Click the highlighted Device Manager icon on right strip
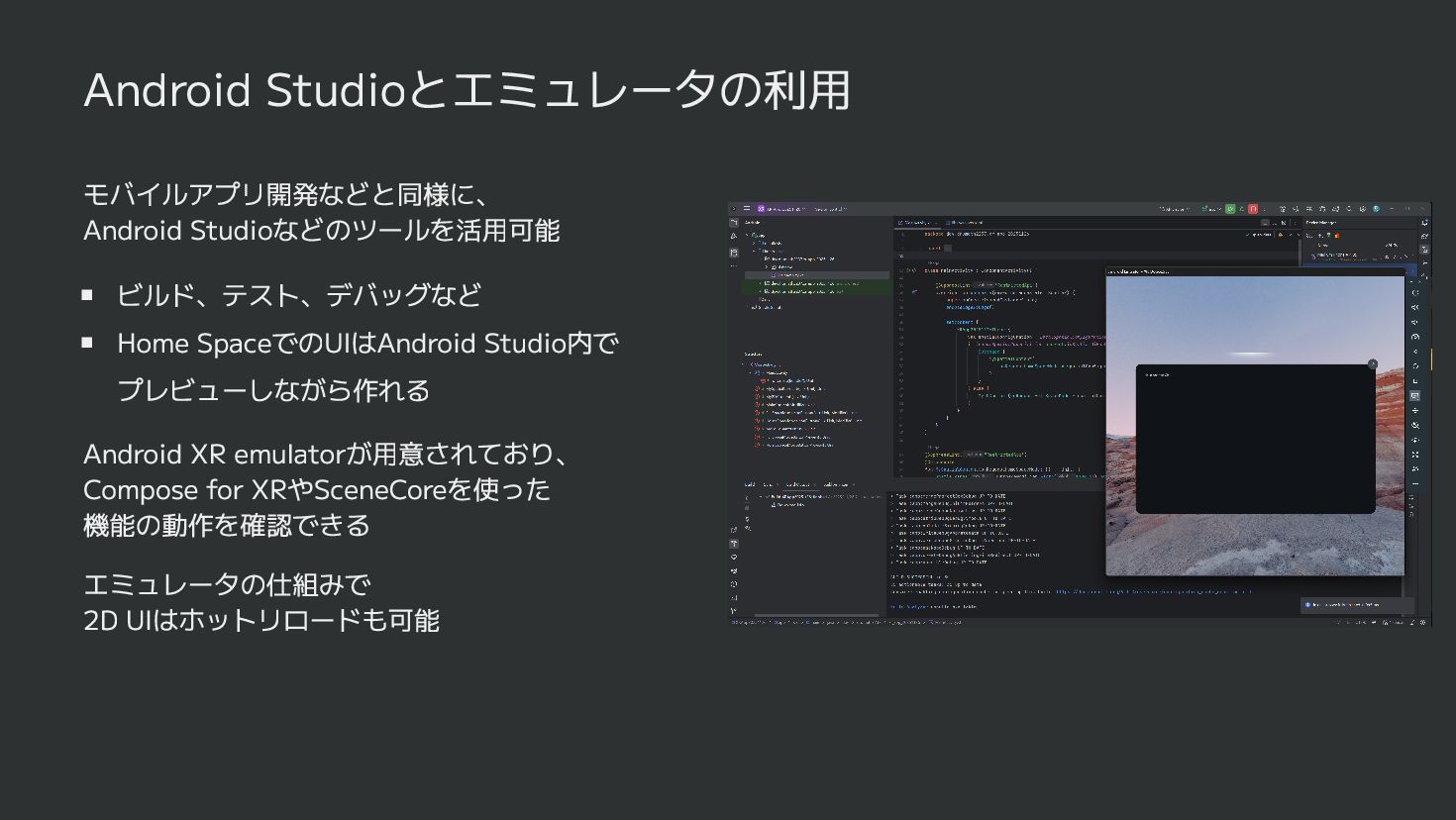 (1424, 250)
